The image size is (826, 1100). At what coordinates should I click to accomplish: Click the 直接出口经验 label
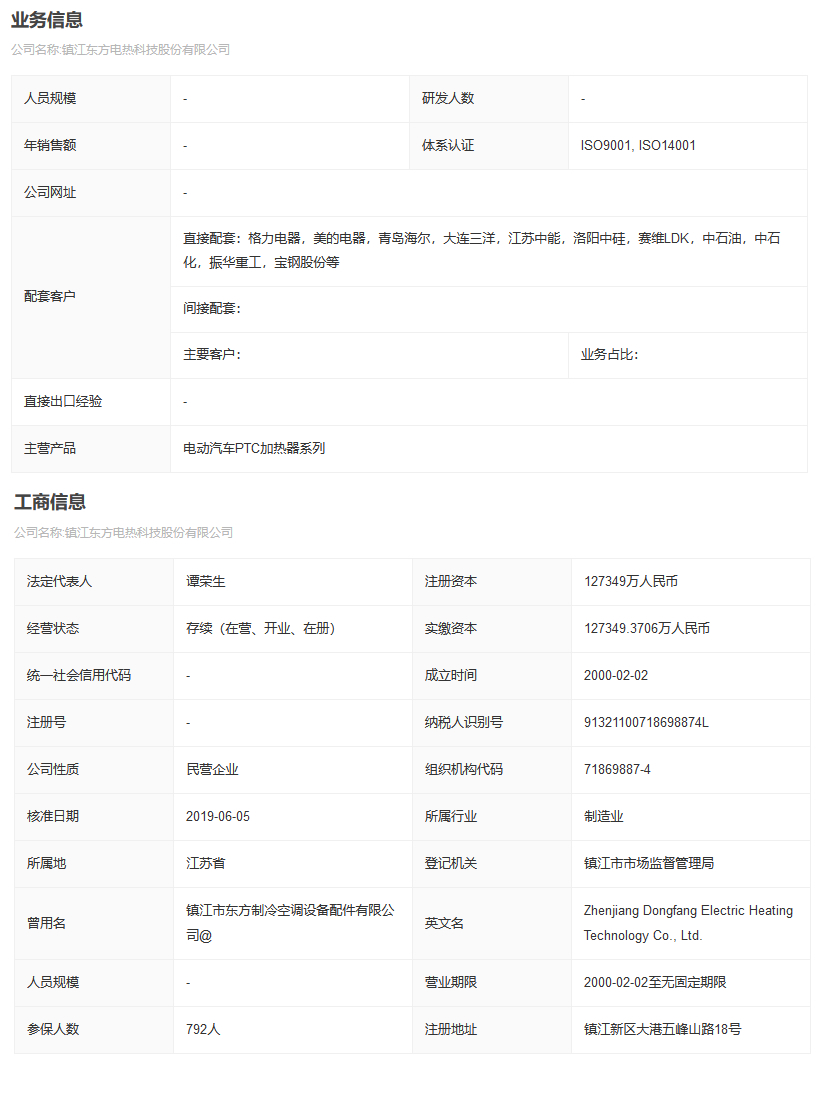(63, 402)
